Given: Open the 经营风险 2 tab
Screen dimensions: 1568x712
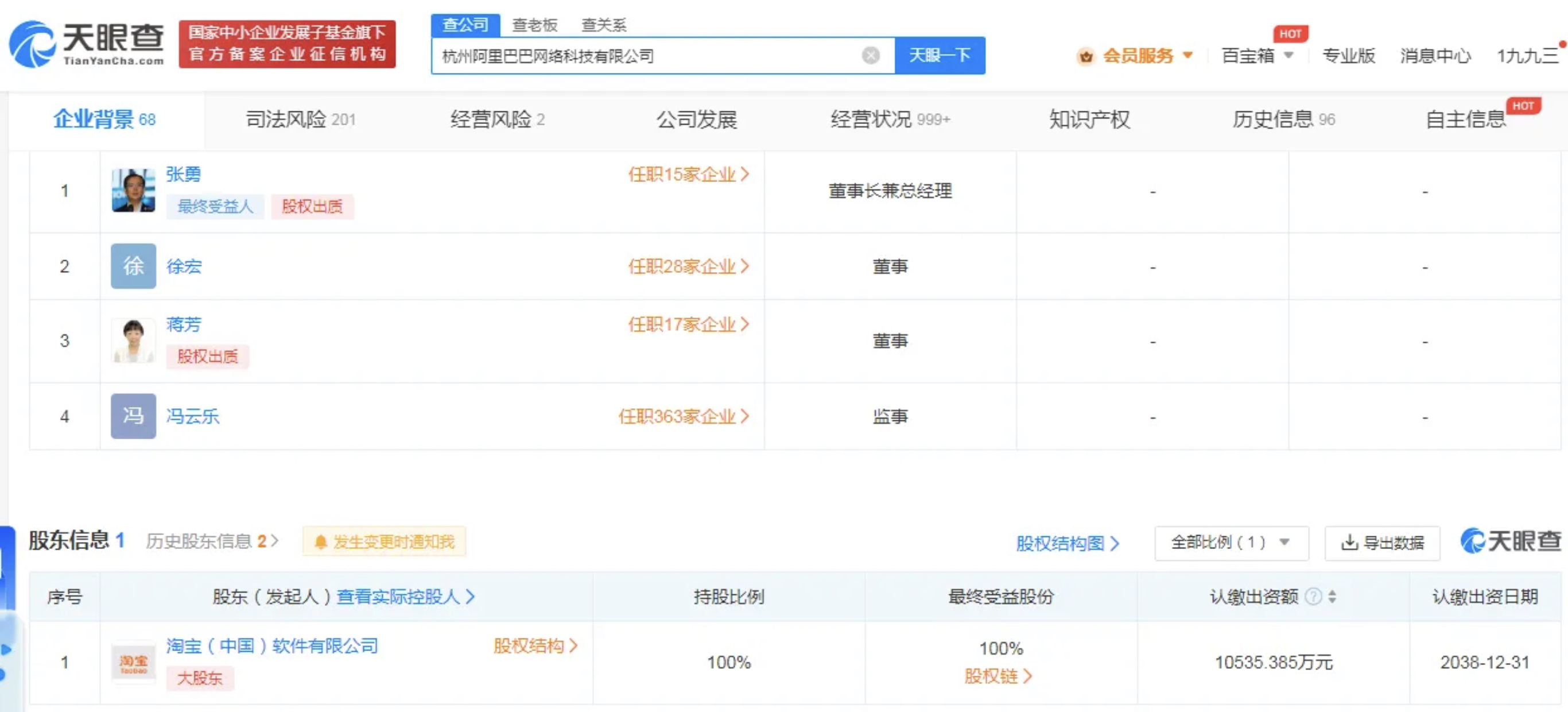Looking at the screenshot, I should 497,119.
